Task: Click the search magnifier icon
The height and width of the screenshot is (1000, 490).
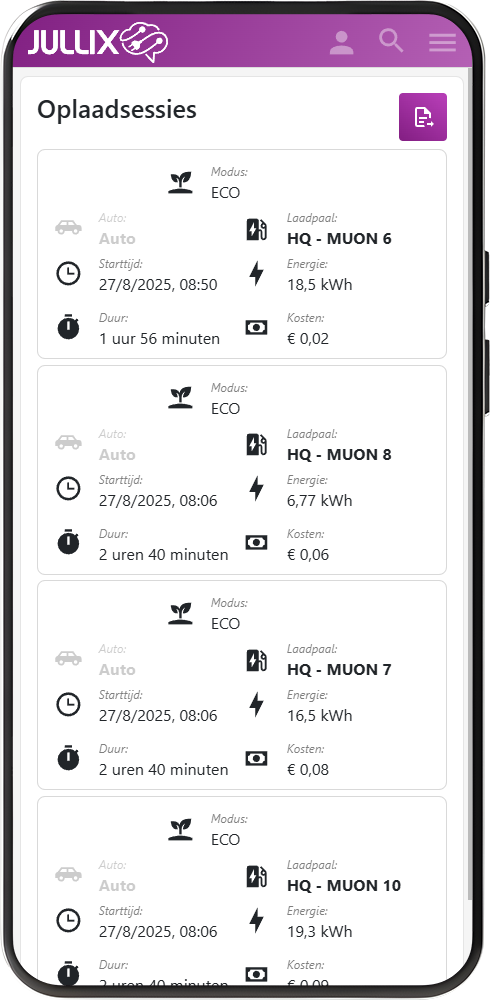Action: click(391, 41)
